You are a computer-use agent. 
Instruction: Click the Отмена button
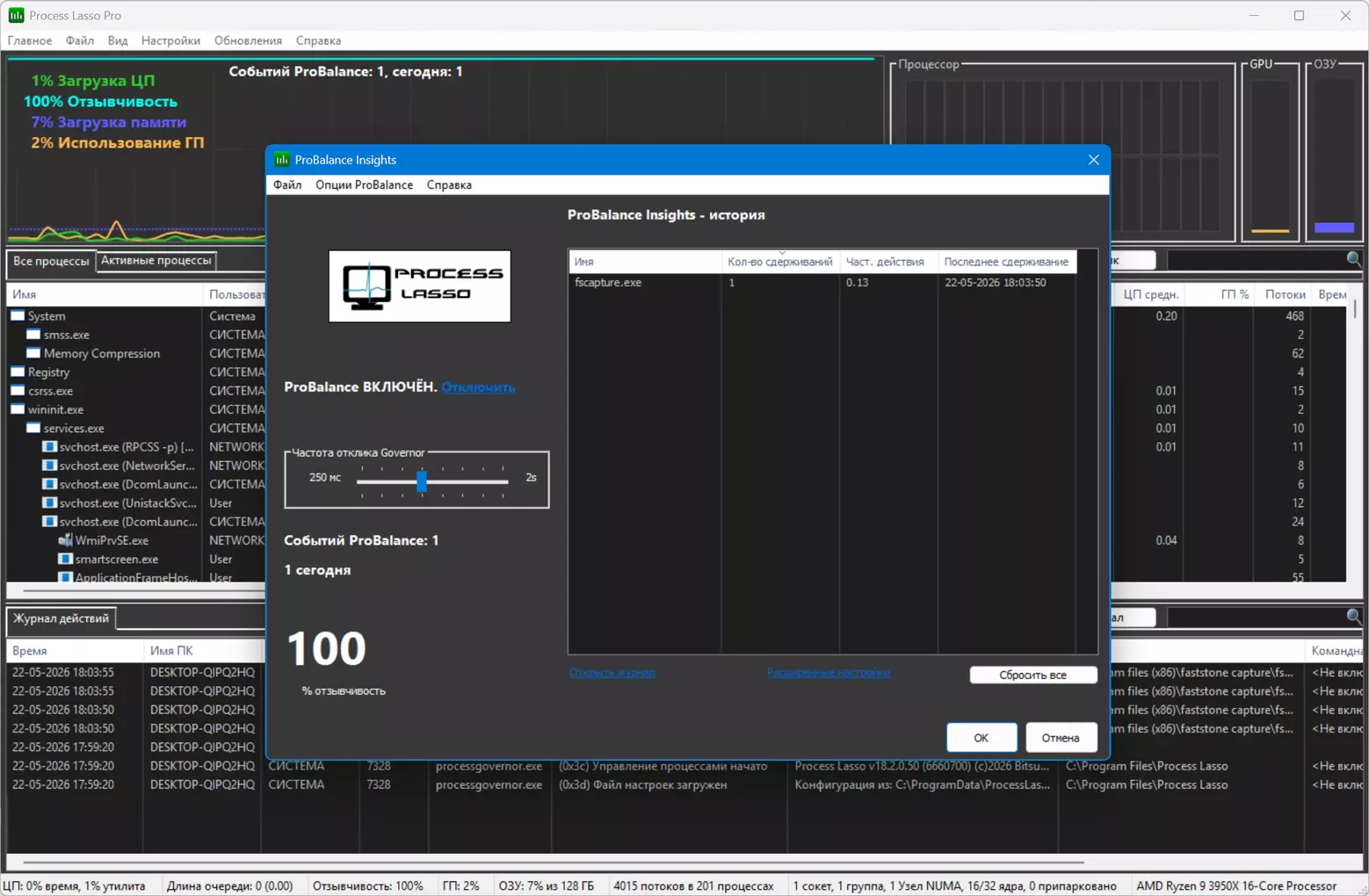coord(1061,737)
